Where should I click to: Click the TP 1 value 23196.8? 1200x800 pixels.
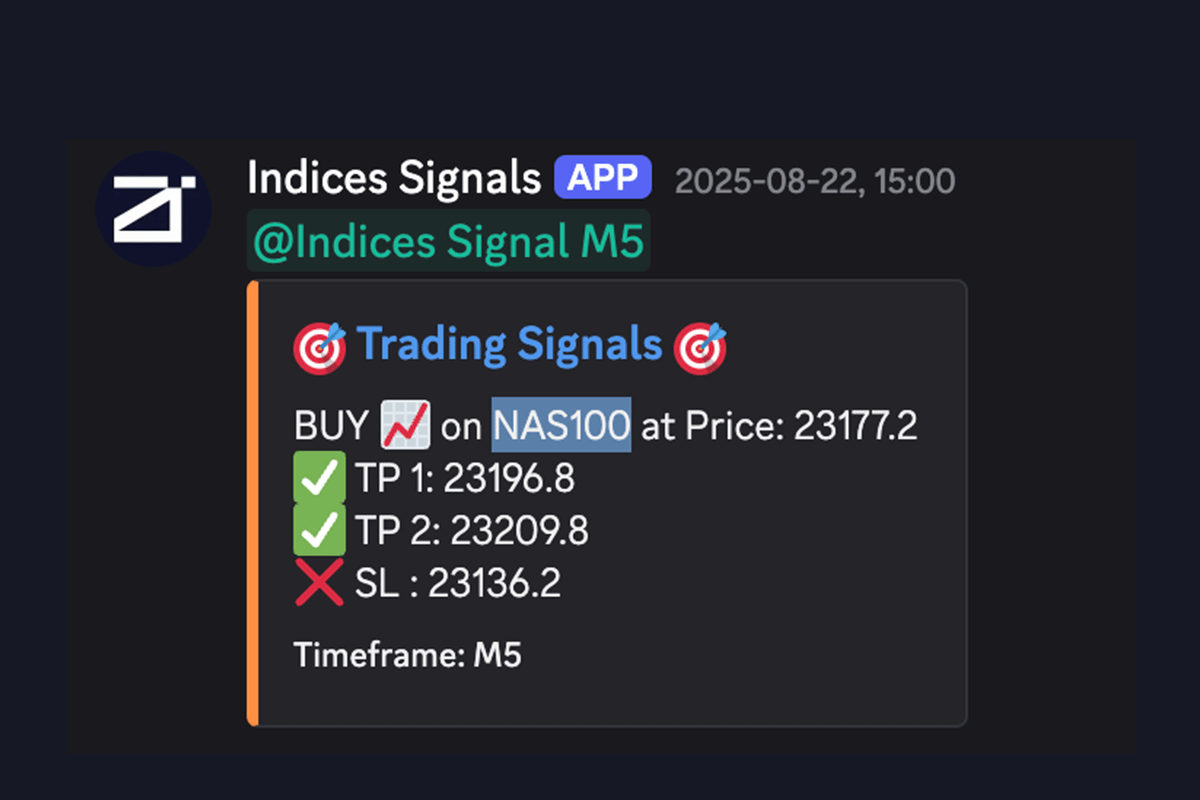[509, 480]
